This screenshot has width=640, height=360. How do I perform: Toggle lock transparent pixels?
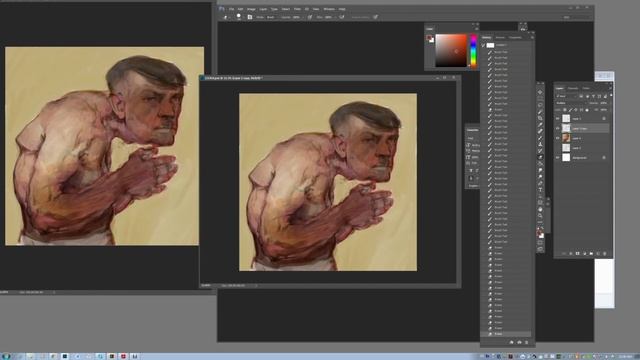click(x=565, y=110)
